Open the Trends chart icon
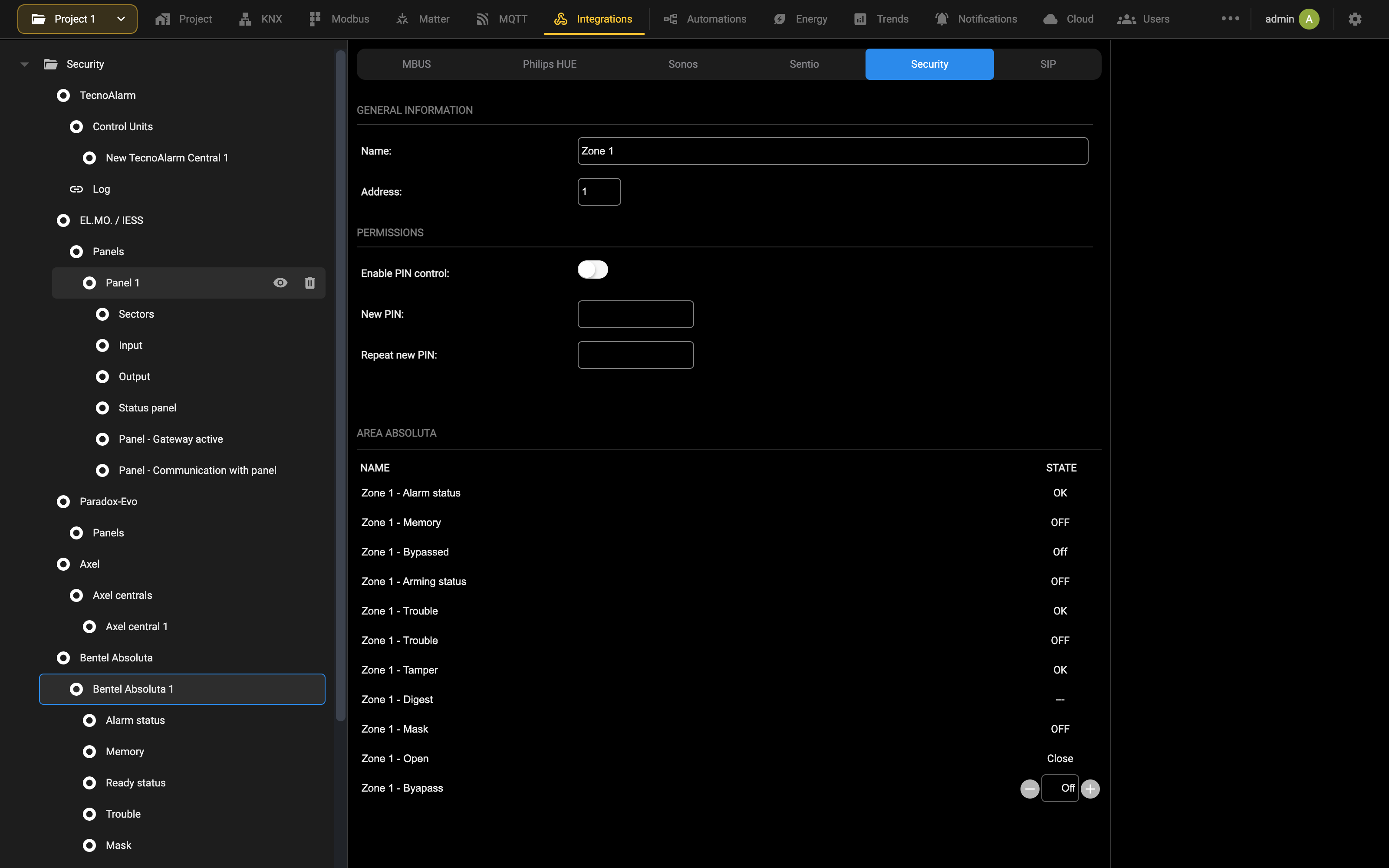 [x=860, y=19]
